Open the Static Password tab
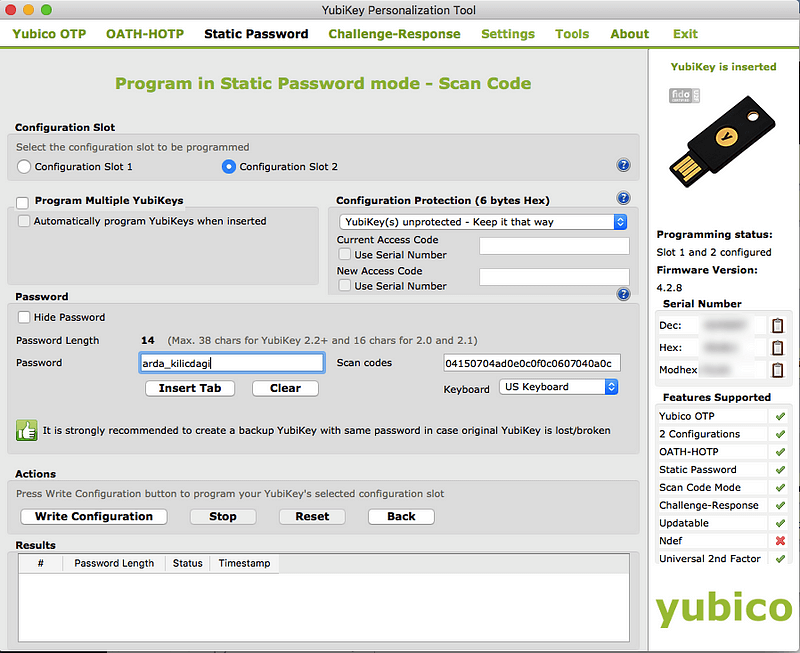 point(256,34)
